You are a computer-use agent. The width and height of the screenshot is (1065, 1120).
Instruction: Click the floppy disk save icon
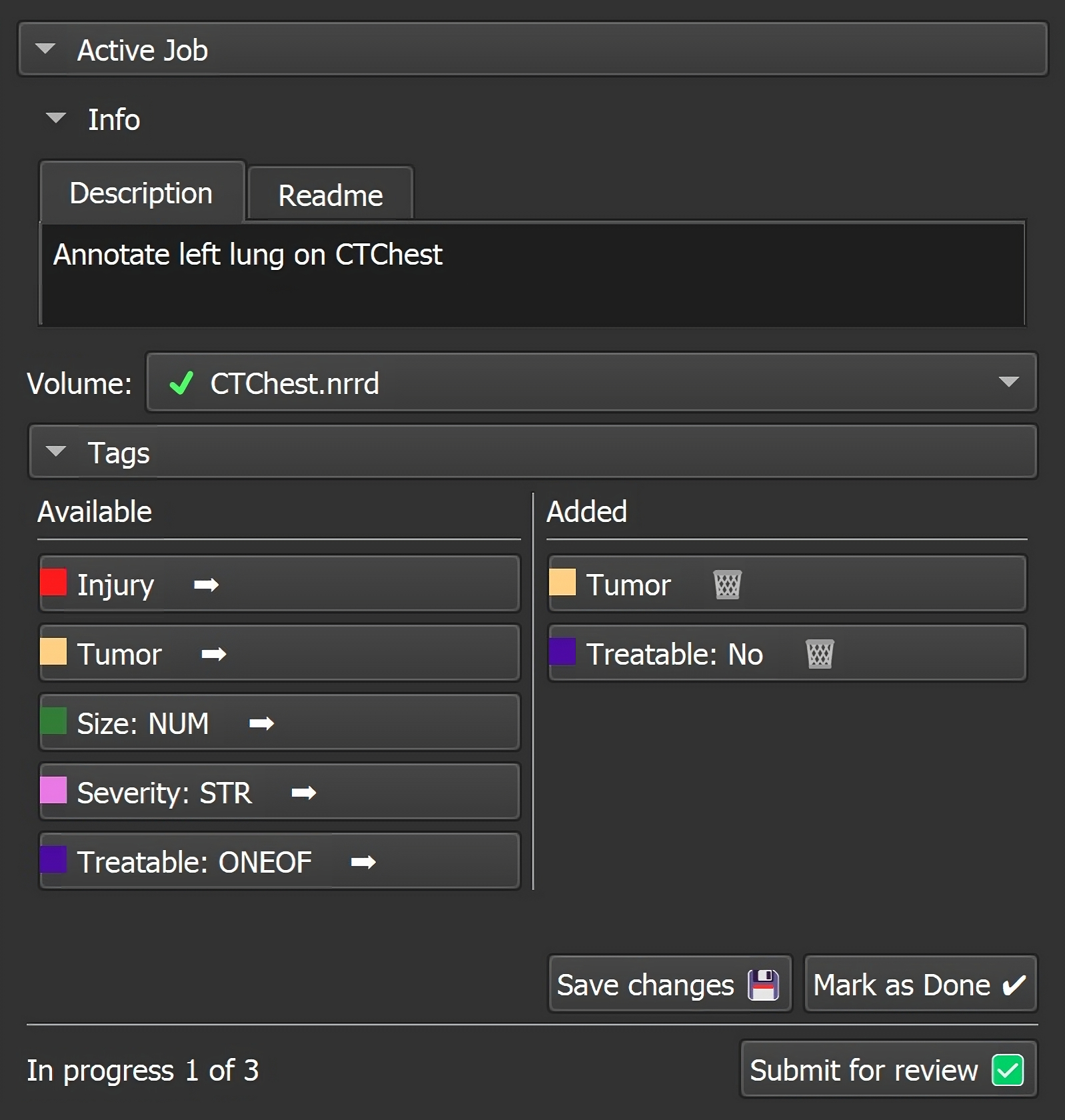763,985
